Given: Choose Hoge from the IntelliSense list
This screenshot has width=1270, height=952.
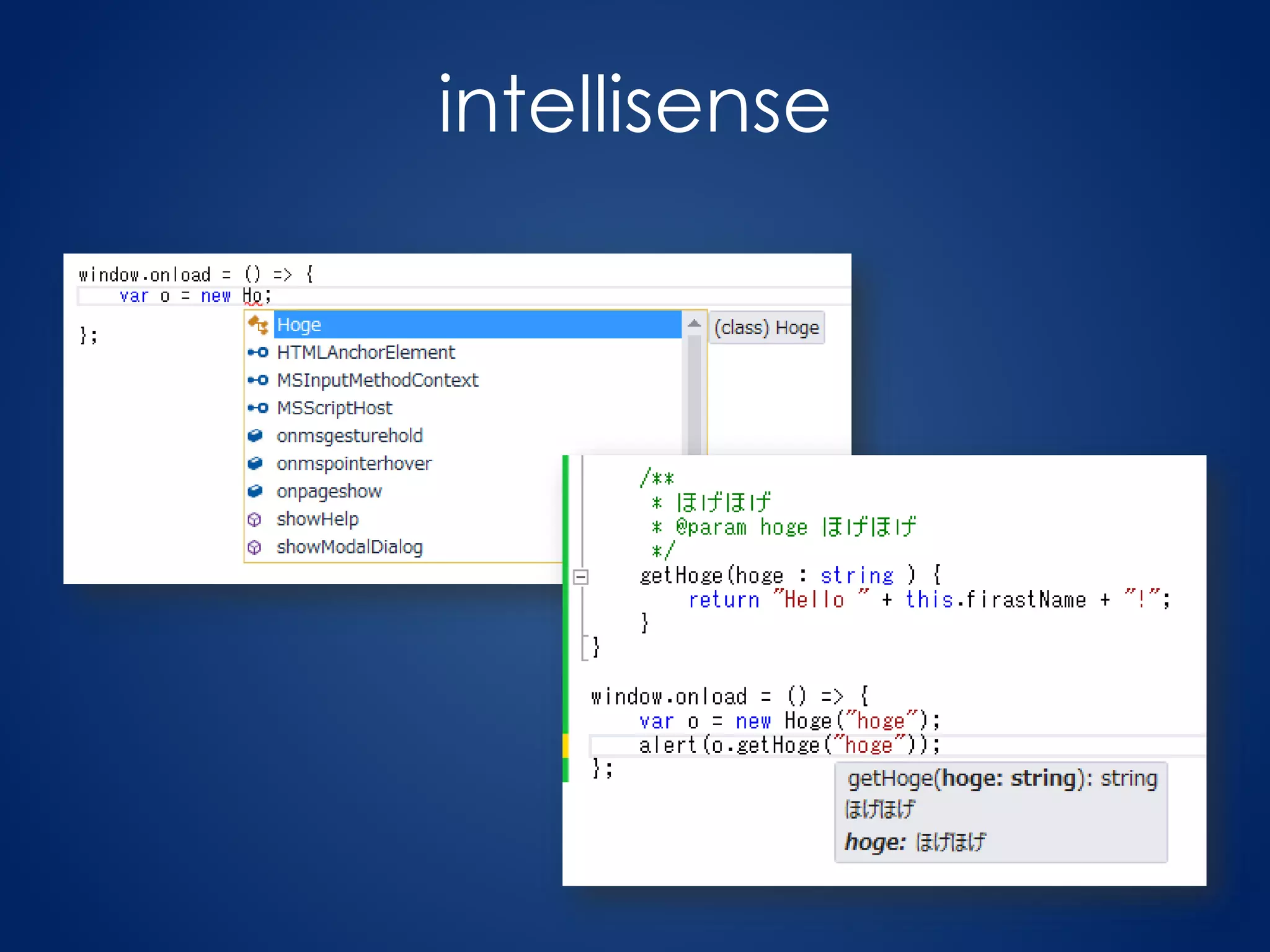Looking at the screenshot, I should (477, 325).
